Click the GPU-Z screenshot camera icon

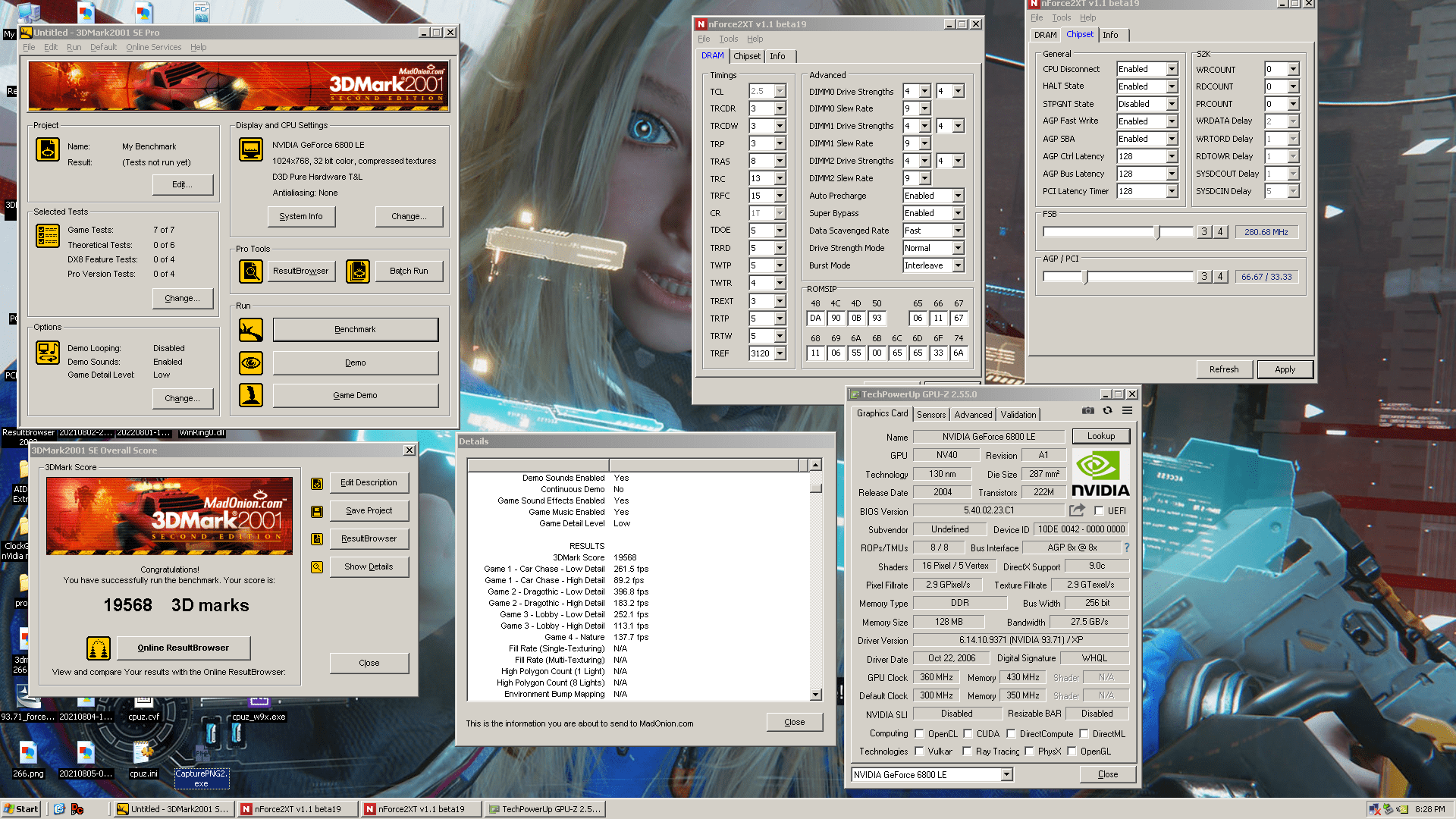tap(1088, 410)
